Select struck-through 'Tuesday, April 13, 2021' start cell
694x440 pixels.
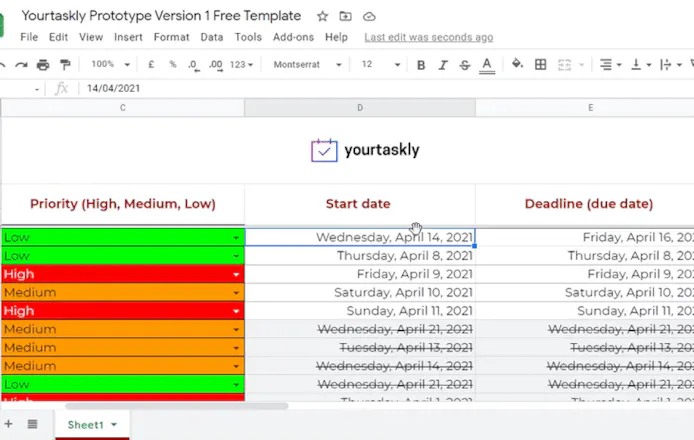pyautogui.click(x=360, y=348)
